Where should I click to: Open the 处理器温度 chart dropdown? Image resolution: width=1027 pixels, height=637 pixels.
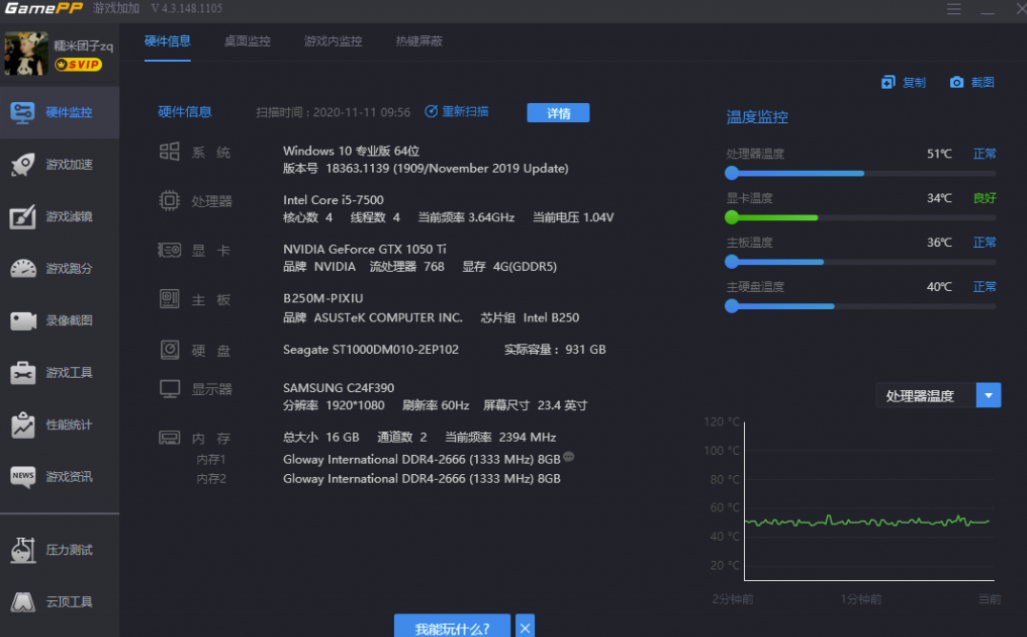[x=938, y=395]
